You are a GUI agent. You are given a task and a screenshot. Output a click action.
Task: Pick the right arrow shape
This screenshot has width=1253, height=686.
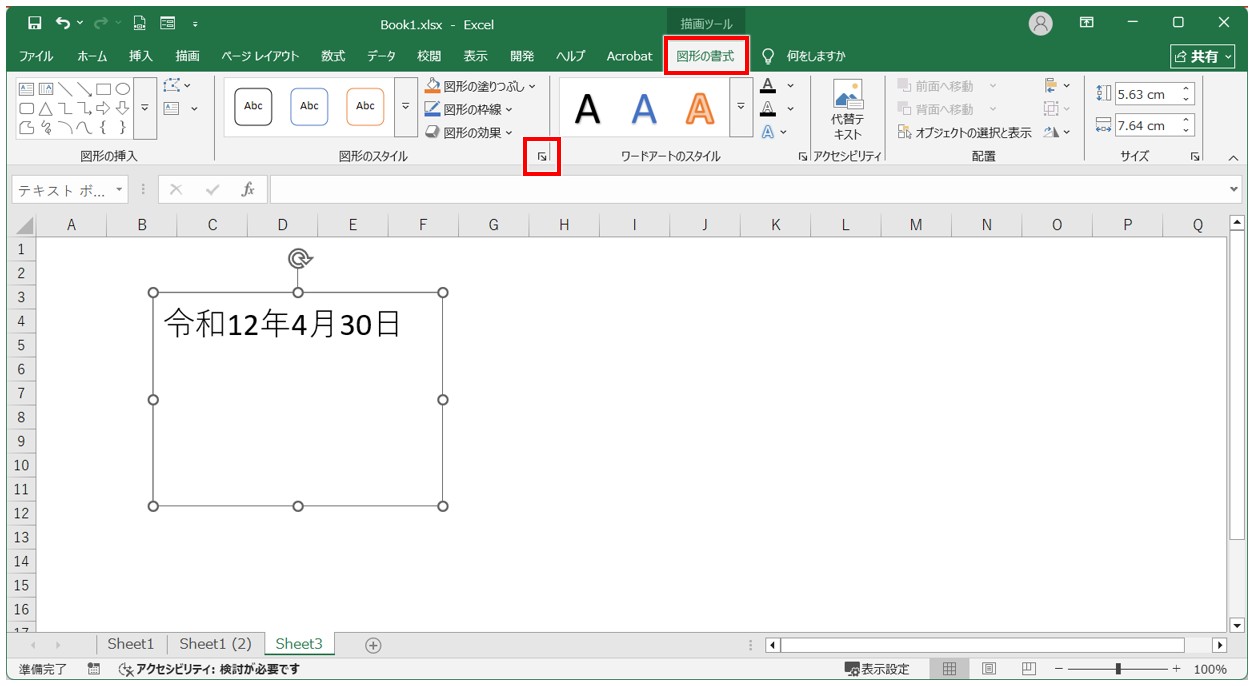click(x=103, y=108)
